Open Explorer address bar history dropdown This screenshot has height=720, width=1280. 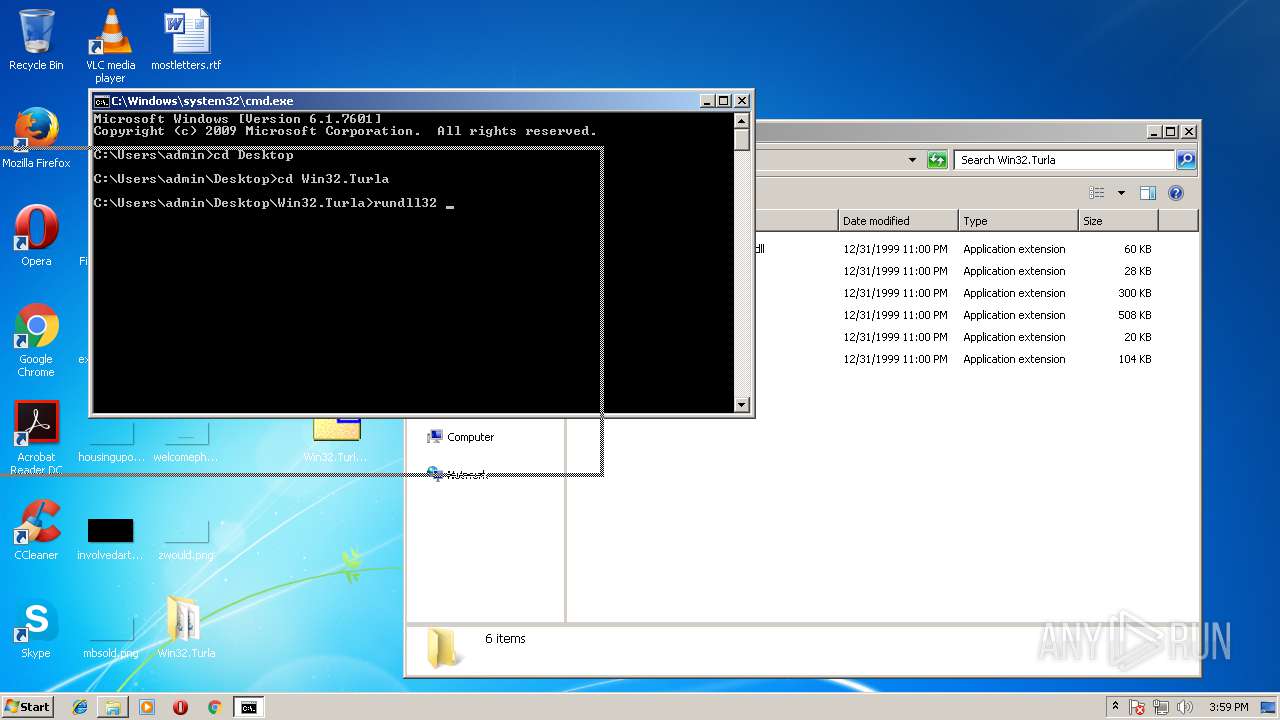tap(912, 160)
